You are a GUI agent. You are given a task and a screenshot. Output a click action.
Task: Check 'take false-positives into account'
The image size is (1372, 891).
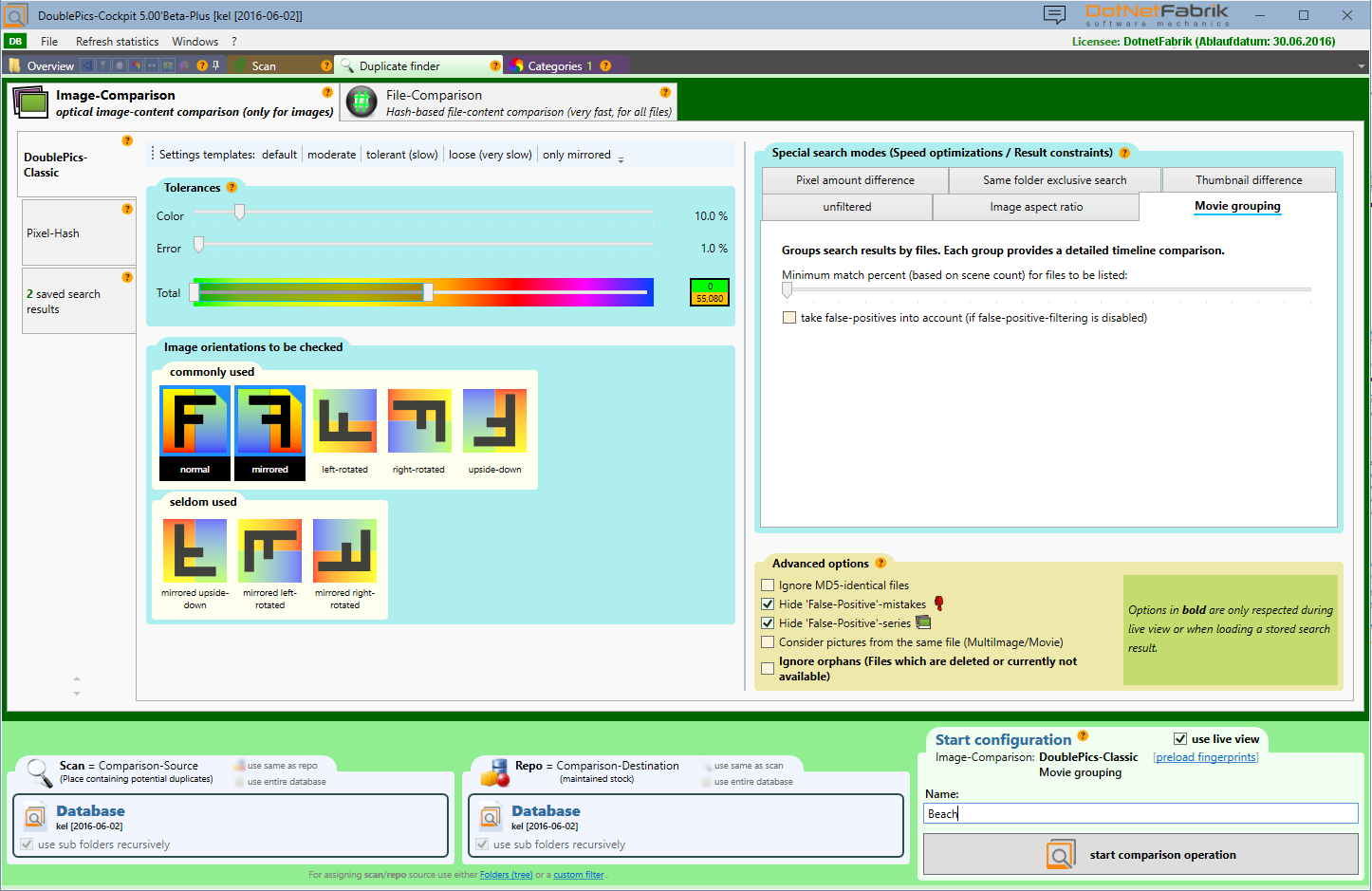789,318
